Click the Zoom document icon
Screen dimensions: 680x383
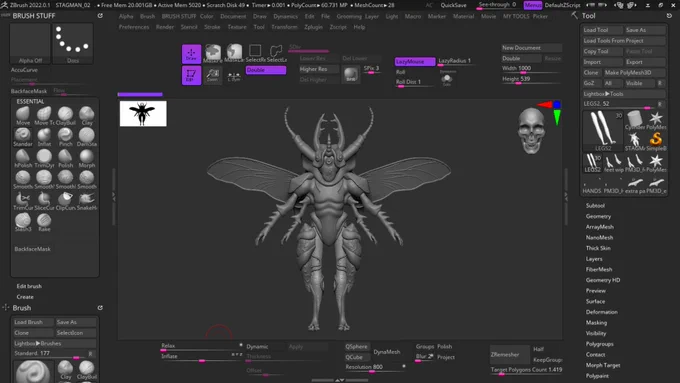point(212,75)
